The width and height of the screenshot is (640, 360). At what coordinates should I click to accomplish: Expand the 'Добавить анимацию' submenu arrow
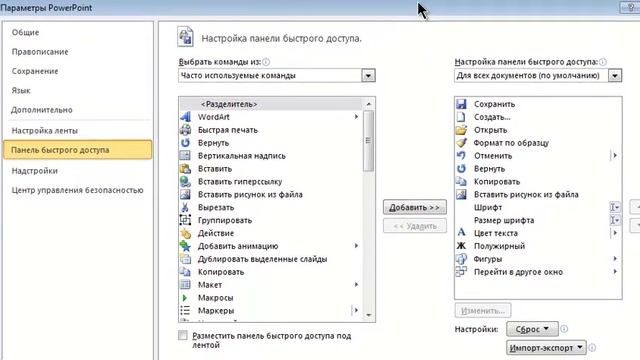pos(356,246)
